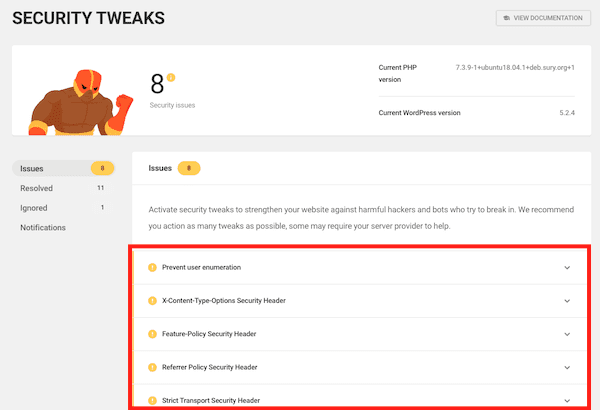The width and height of the screenshot is (600, 410).
Task: Click the warning icon beside Prevent user enumeration
Action: (152, 267)
